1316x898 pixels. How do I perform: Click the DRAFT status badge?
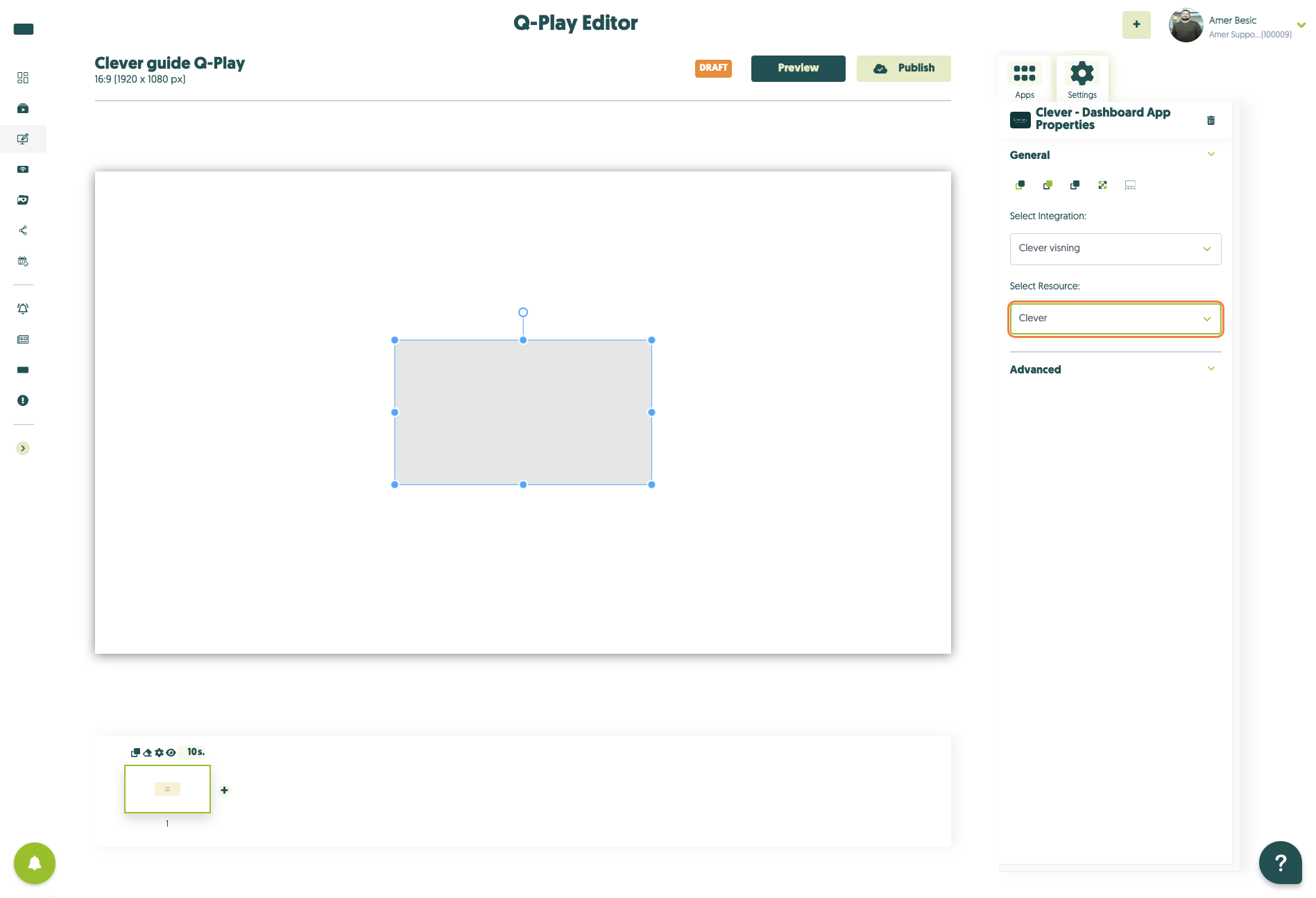pyautogui.click(x=713, y=68)
